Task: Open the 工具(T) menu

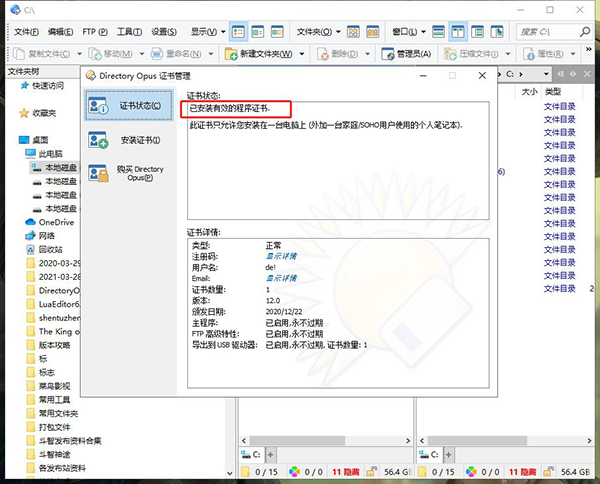Action: click(x=129, y=32)
